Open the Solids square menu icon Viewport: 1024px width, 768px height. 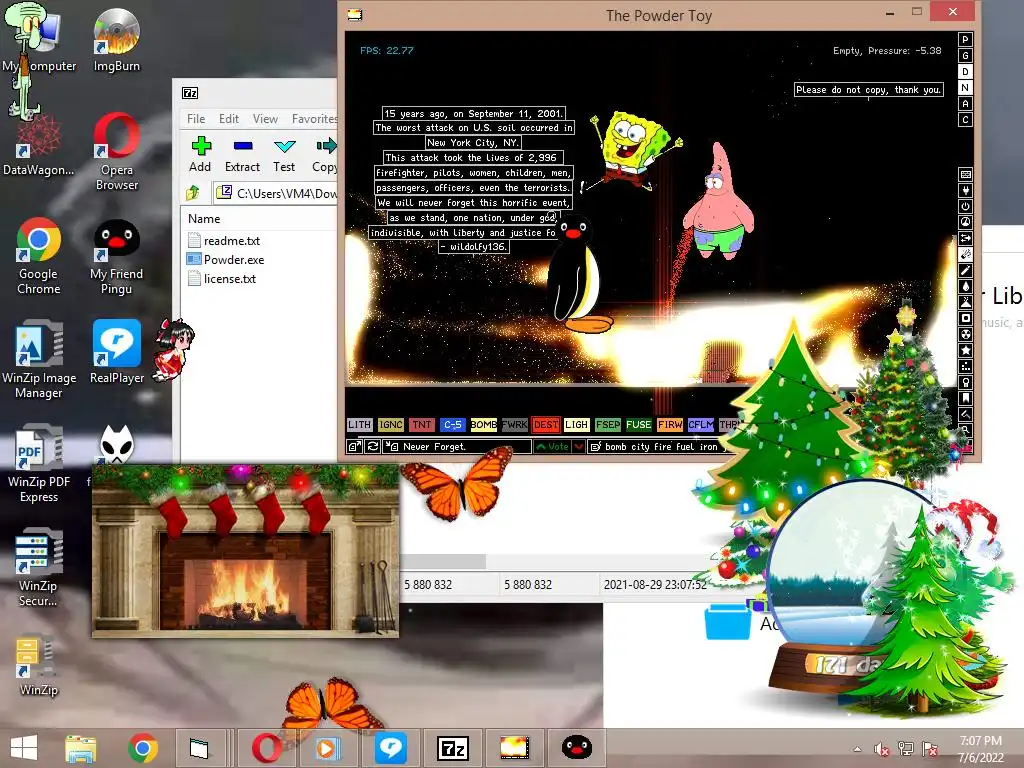tap(965, 318)
